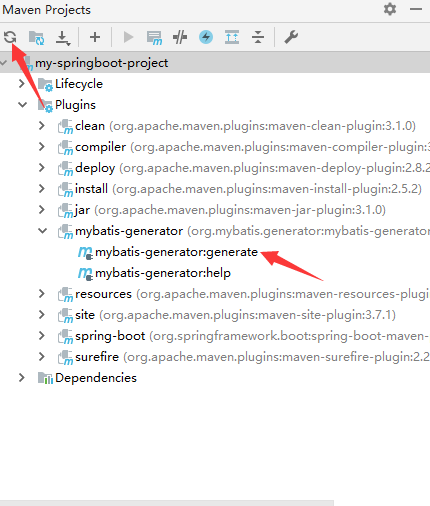The height and width of the screenshot is (506, 430).
Task: Click the Dependencies library chart icon
Action: pyautogui.click(x=45, y=378)
